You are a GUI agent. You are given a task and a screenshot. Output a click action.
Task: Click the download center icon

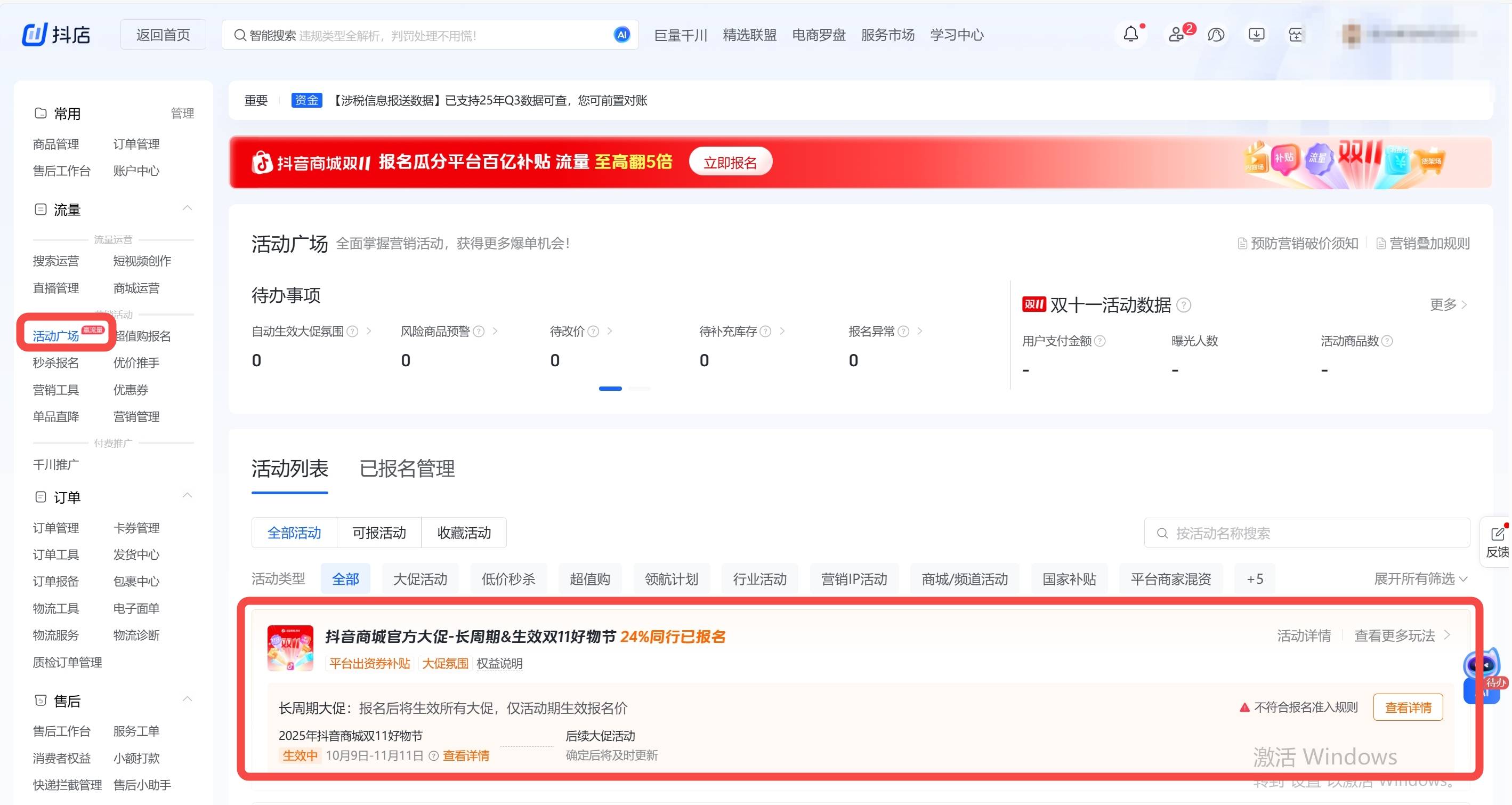coord(1256,35)
